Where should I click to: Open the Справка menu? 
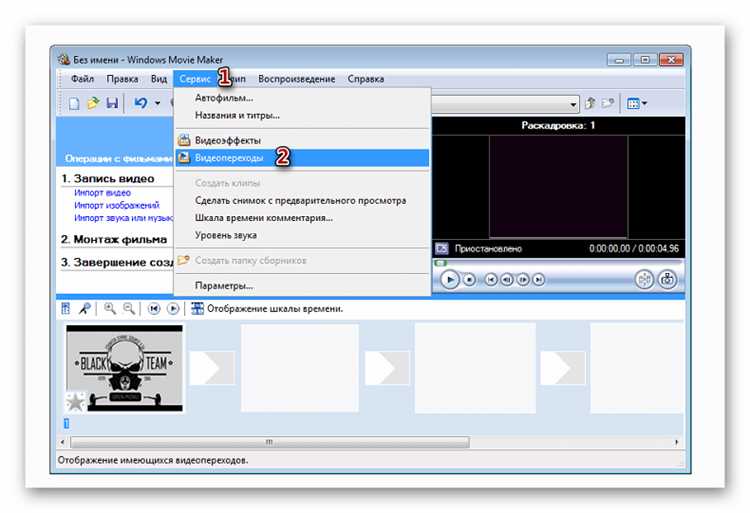366,79
